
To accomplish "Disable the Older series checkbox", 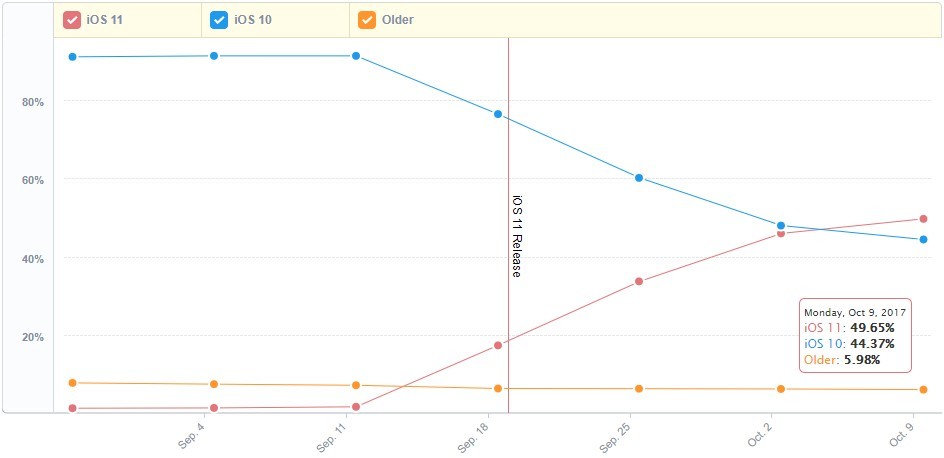I will [x=367, y=19].
